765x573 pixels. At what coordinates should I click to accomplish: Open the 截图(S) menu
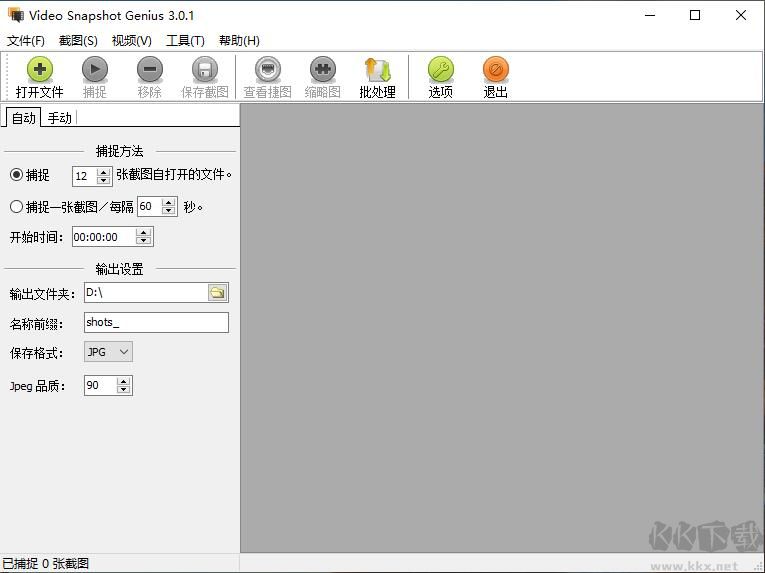[x=78, y=41]
